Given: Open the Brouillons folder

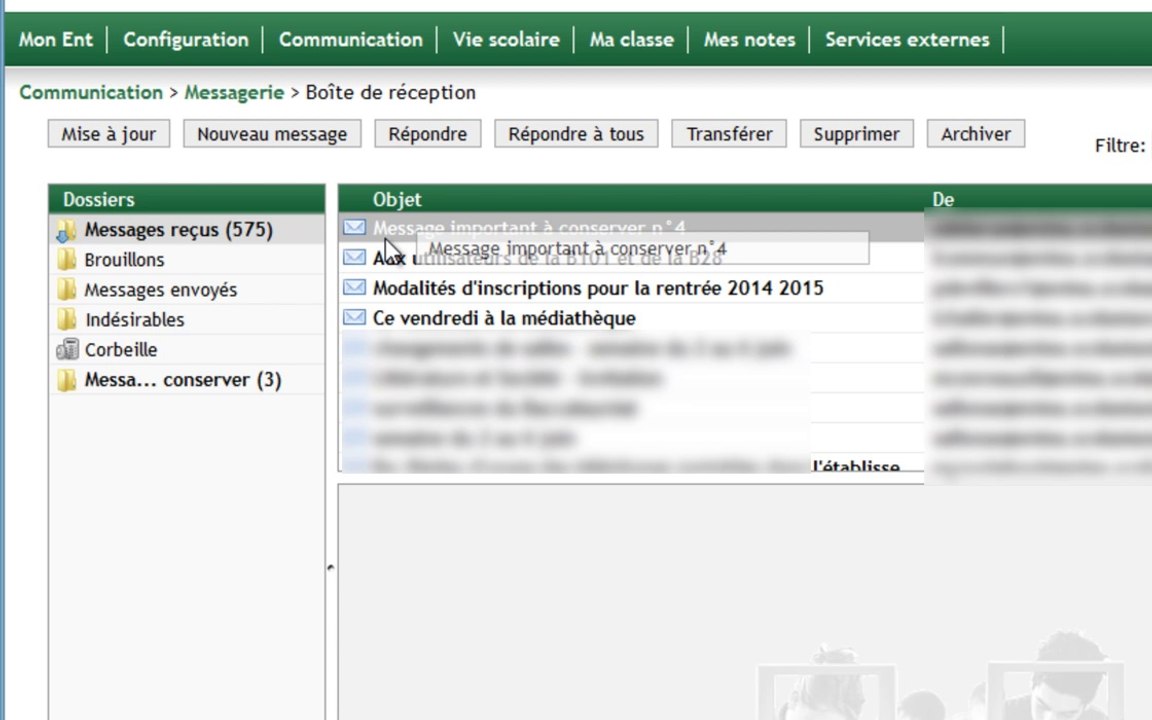Looking at the screenshot, I should pyautogui.click(x=187, y=260).
